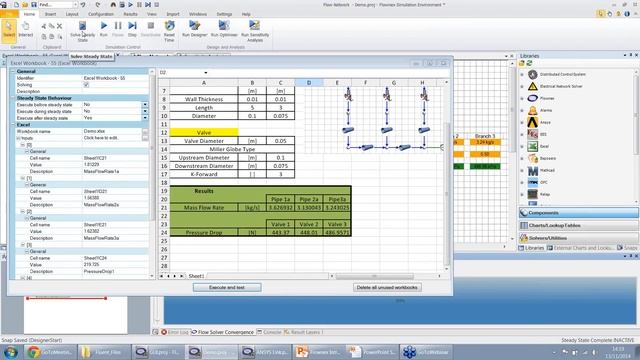
Task: Click the New document icon in quick access toolbar
Action: (16, 4)
